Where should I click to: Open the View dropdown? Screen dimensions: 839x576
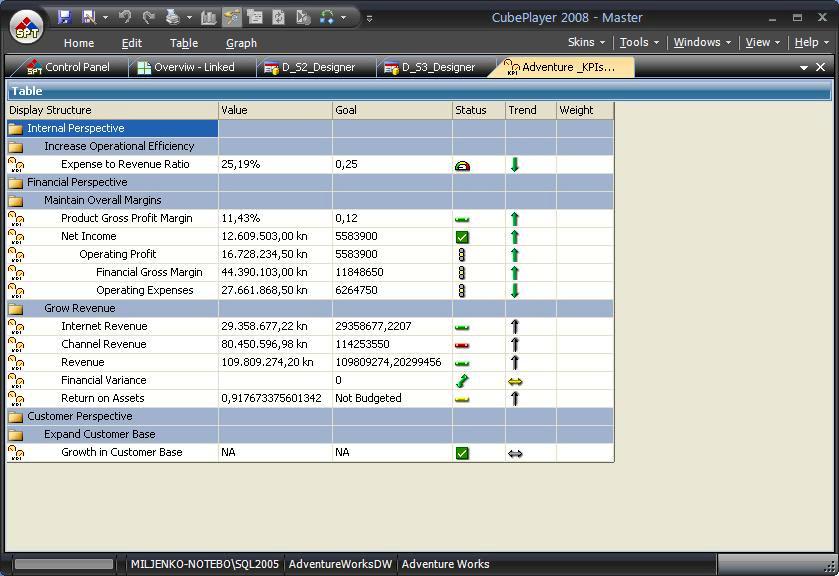pyautogui.click(x=763, y=42)
